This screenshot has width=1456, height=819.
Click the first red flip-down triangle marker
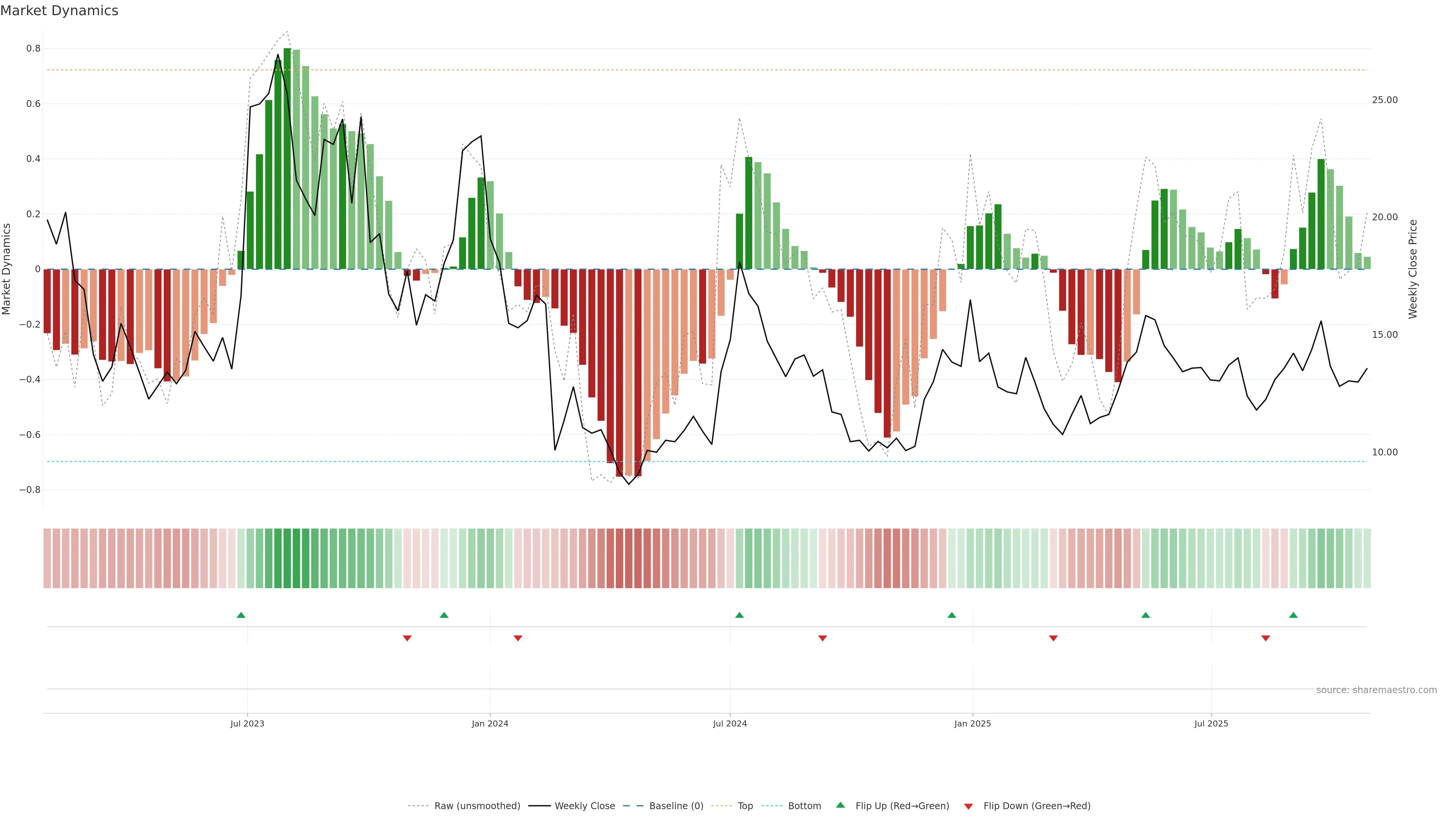coord(407,638)
